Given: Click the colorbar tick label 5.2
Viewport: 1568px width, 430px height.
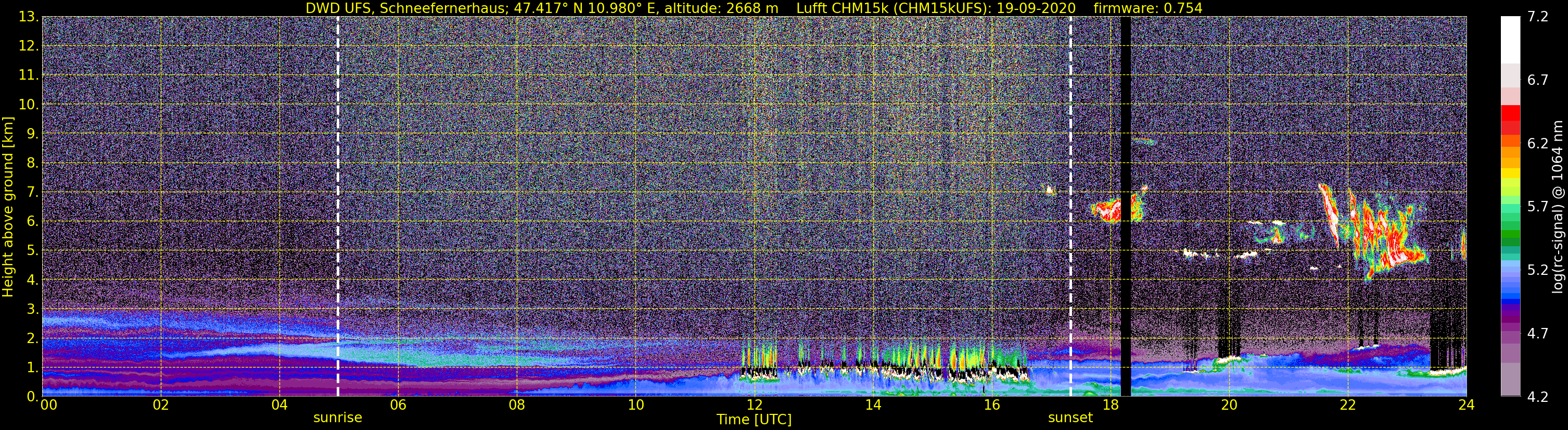Looking at the screenshot, I should click(x=1538, y=270).
